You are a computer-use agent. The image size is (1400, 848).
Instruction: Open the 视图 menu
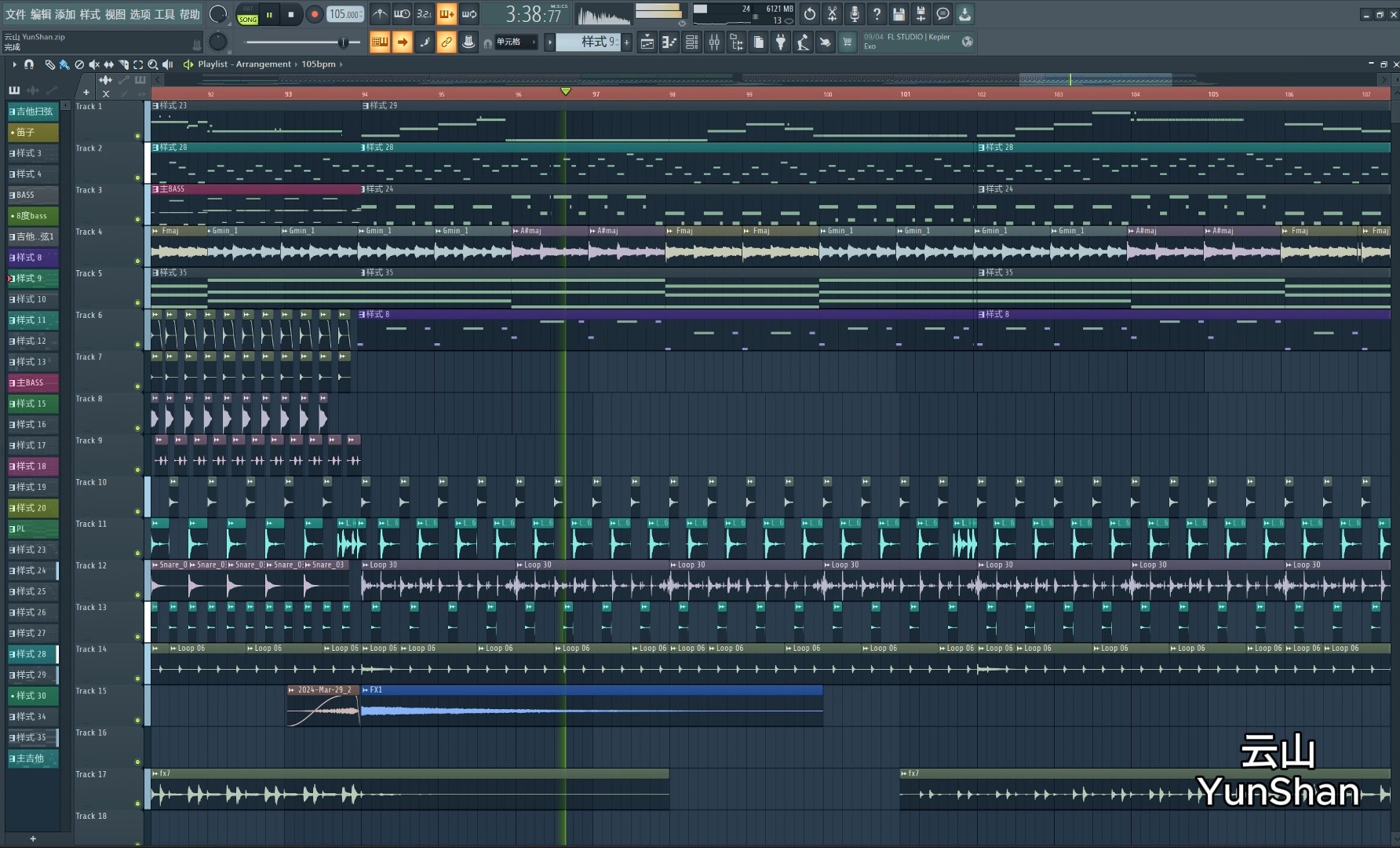click(115, 14)
